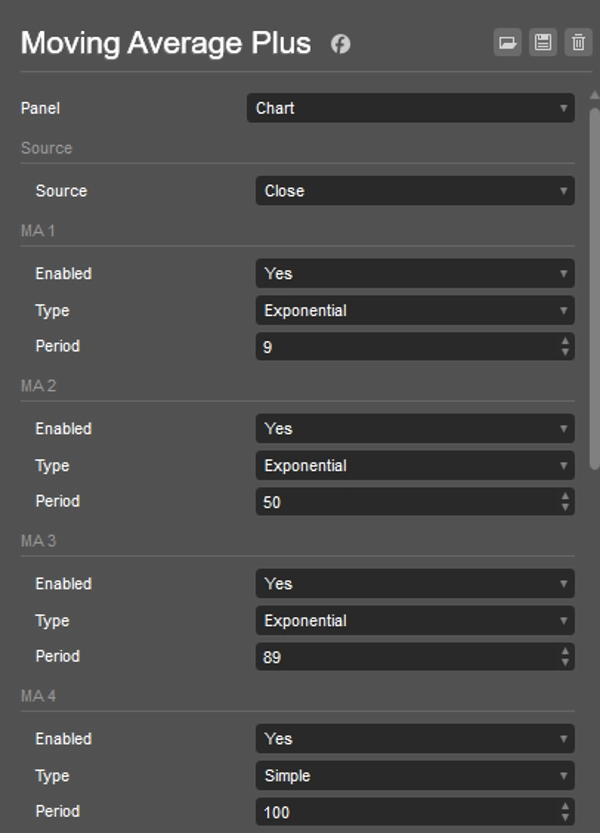Open MA 4 Type dropdown showing Simple
Viewport: 600px width, 833px height.
[415, 775]
